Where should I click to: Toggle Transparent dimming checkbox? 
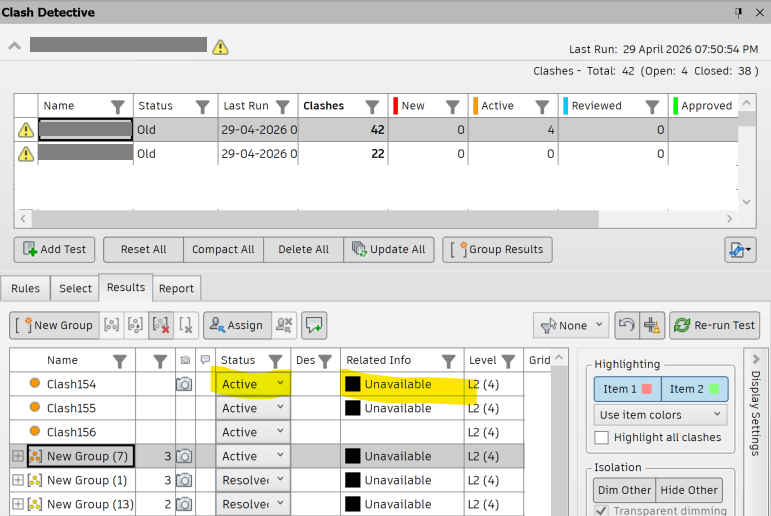tap(601, 510)
